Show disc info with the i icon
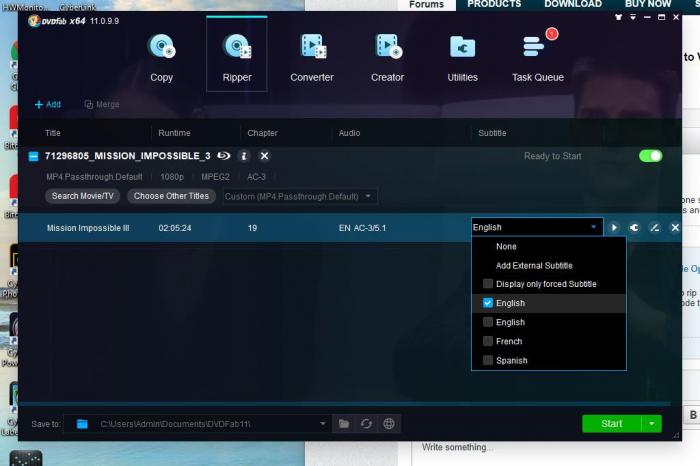The width and height of the screenshot is (700, 466). [244, 156]
